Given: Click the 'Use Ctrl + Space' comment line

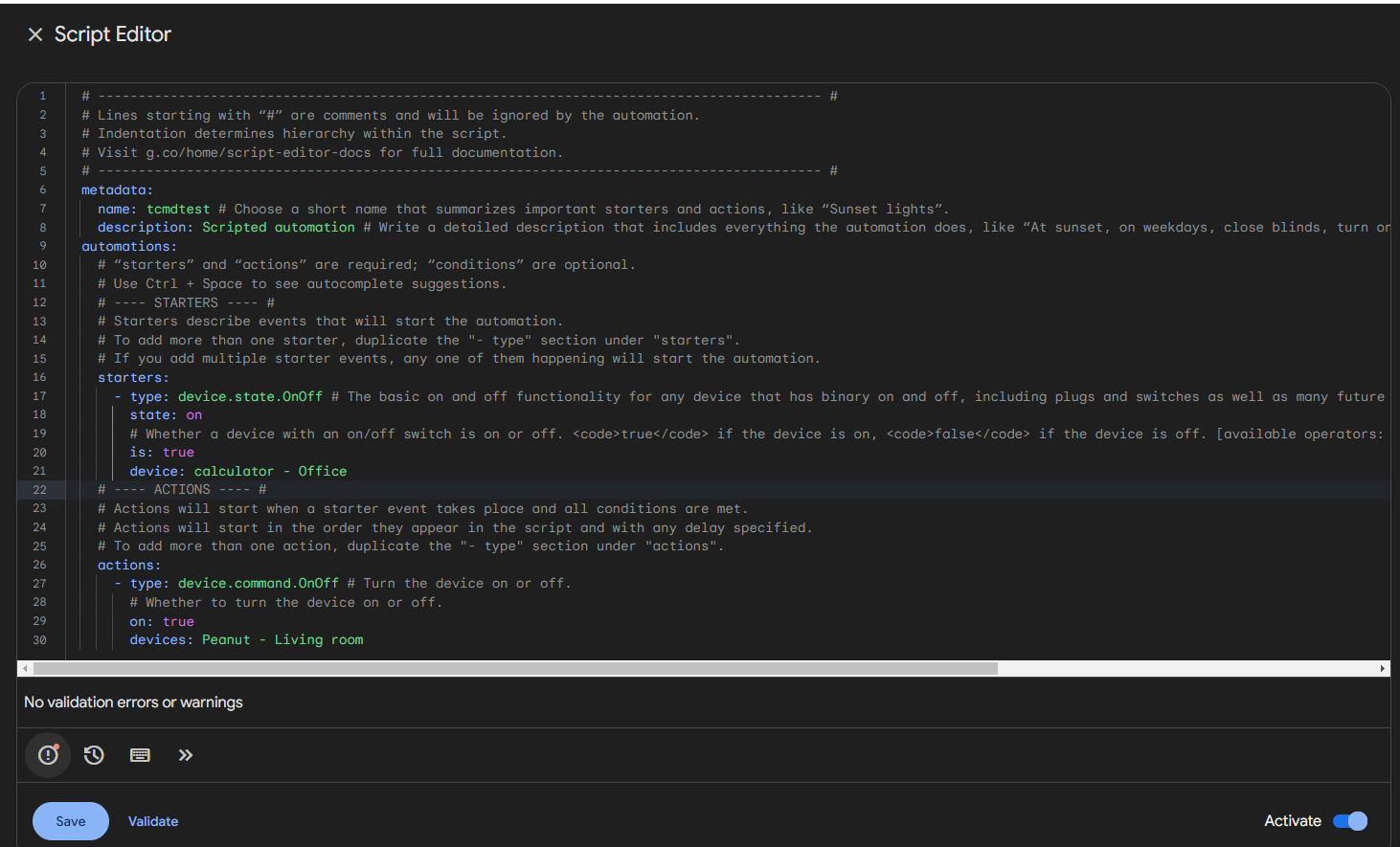Looking at the screenshot, I should click(x=302, y=284).
